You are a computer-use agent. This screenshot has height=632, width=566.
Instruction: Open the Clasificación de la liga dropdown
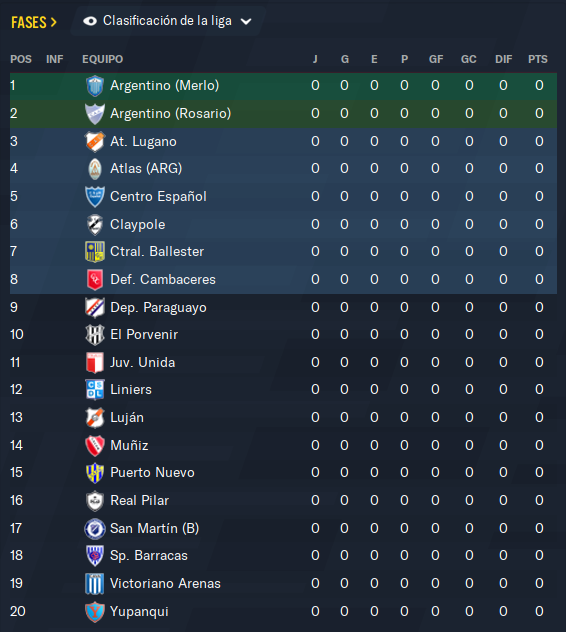[167, 21]
